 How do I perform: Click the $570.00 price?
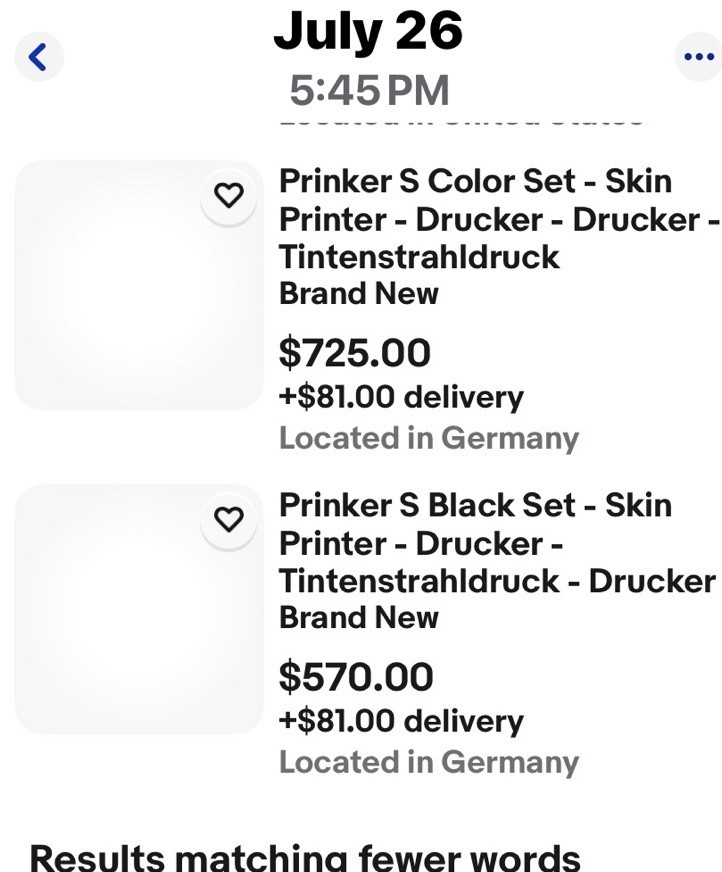click(355, 677)
